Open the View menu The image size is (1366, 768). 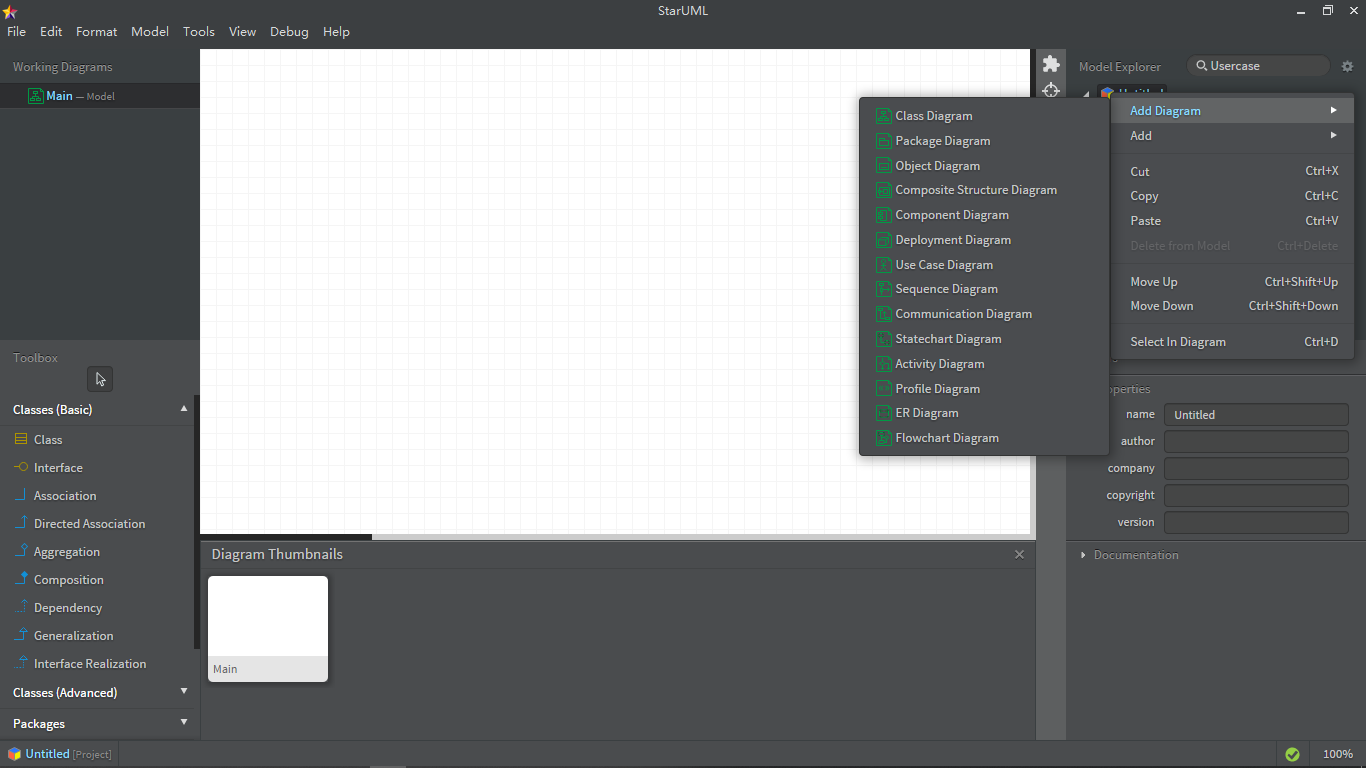(x=243, y=32)
